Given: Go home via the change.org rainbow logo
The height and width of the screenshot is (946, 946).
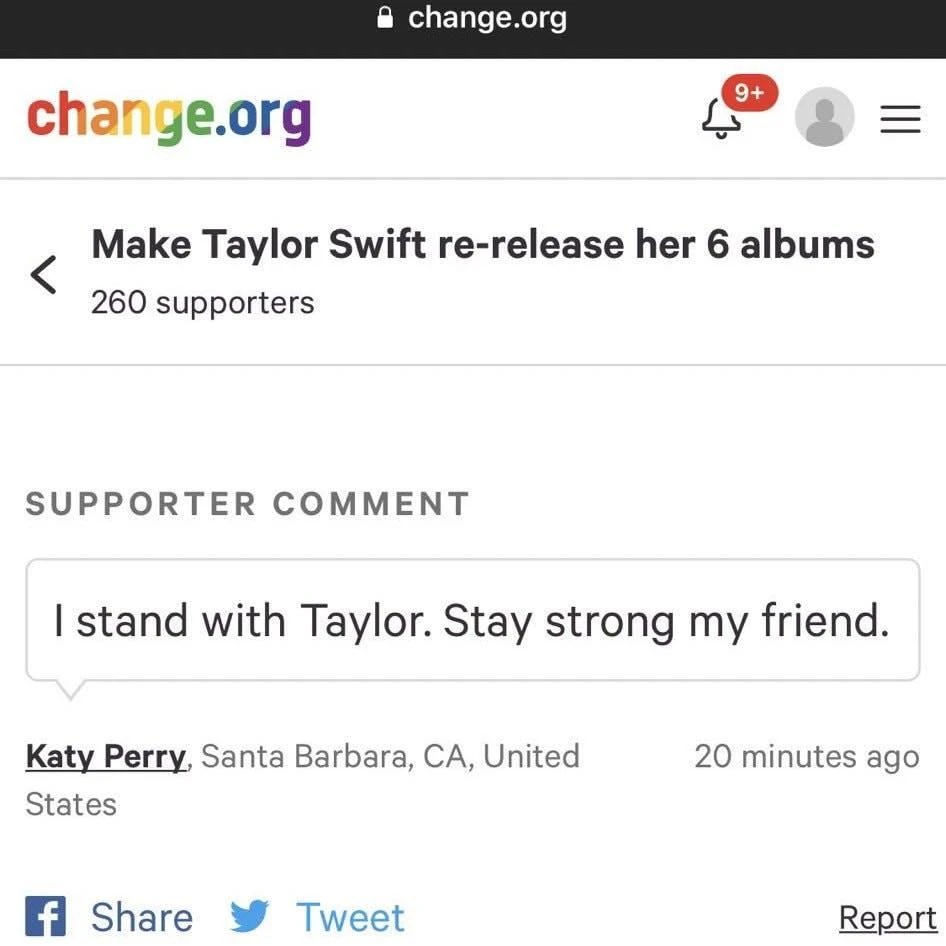Looking at the screenshot, I should 168,119.
